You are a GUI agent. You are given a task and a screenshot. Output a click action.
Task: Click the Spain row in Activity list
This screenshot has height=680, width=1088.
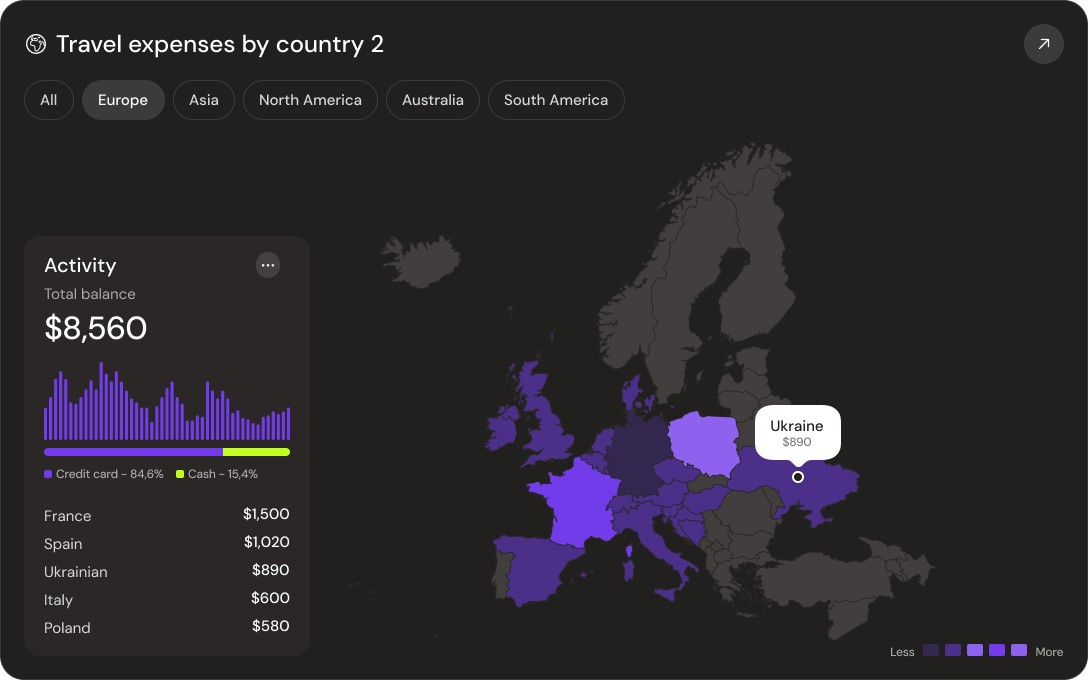click(x=167, y=543)
